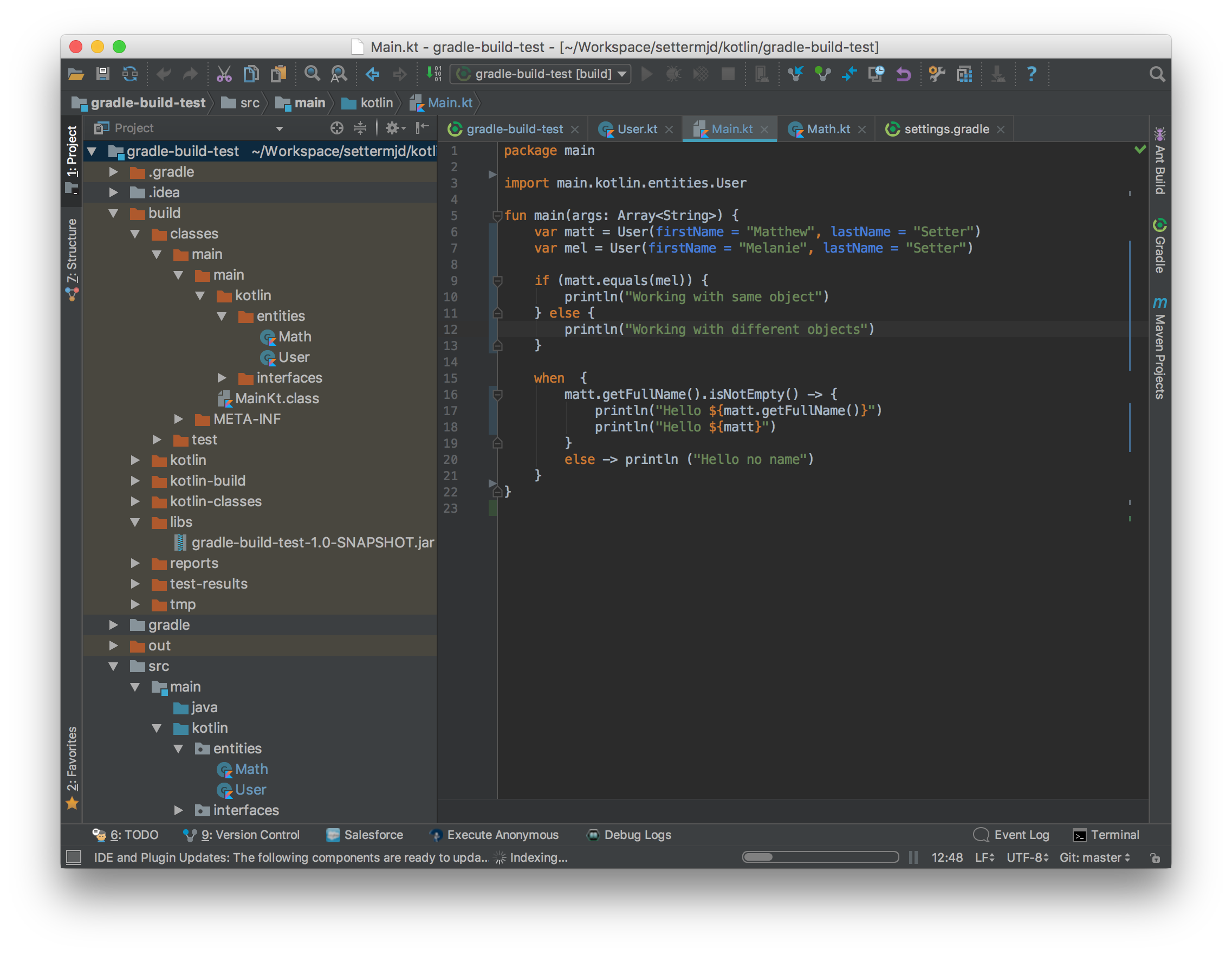Toggle read-only lock icon in status bar

click(1155, 858)
